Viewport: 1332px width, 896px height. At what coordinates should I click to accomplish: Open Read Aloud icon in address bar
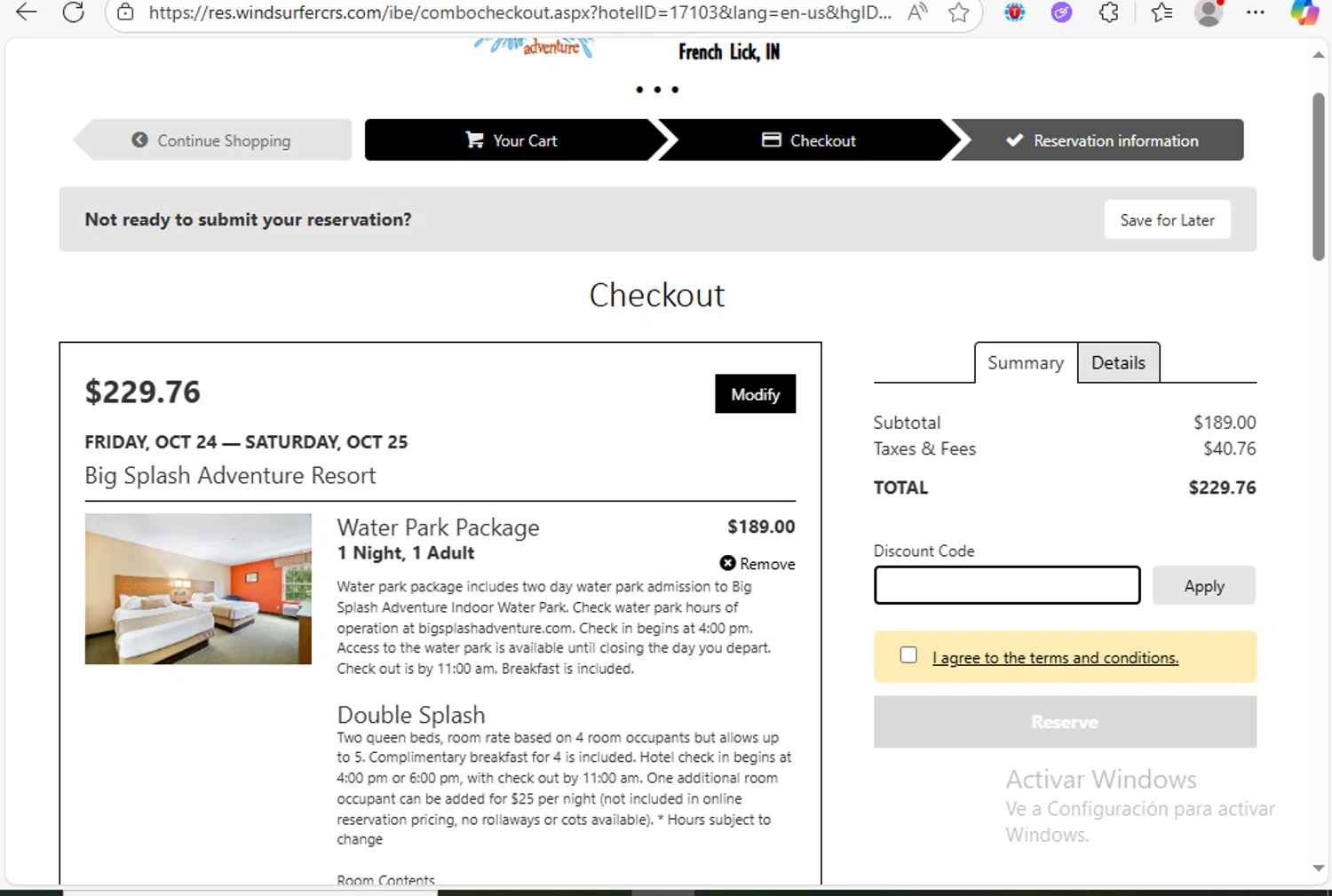coord(917,12)
